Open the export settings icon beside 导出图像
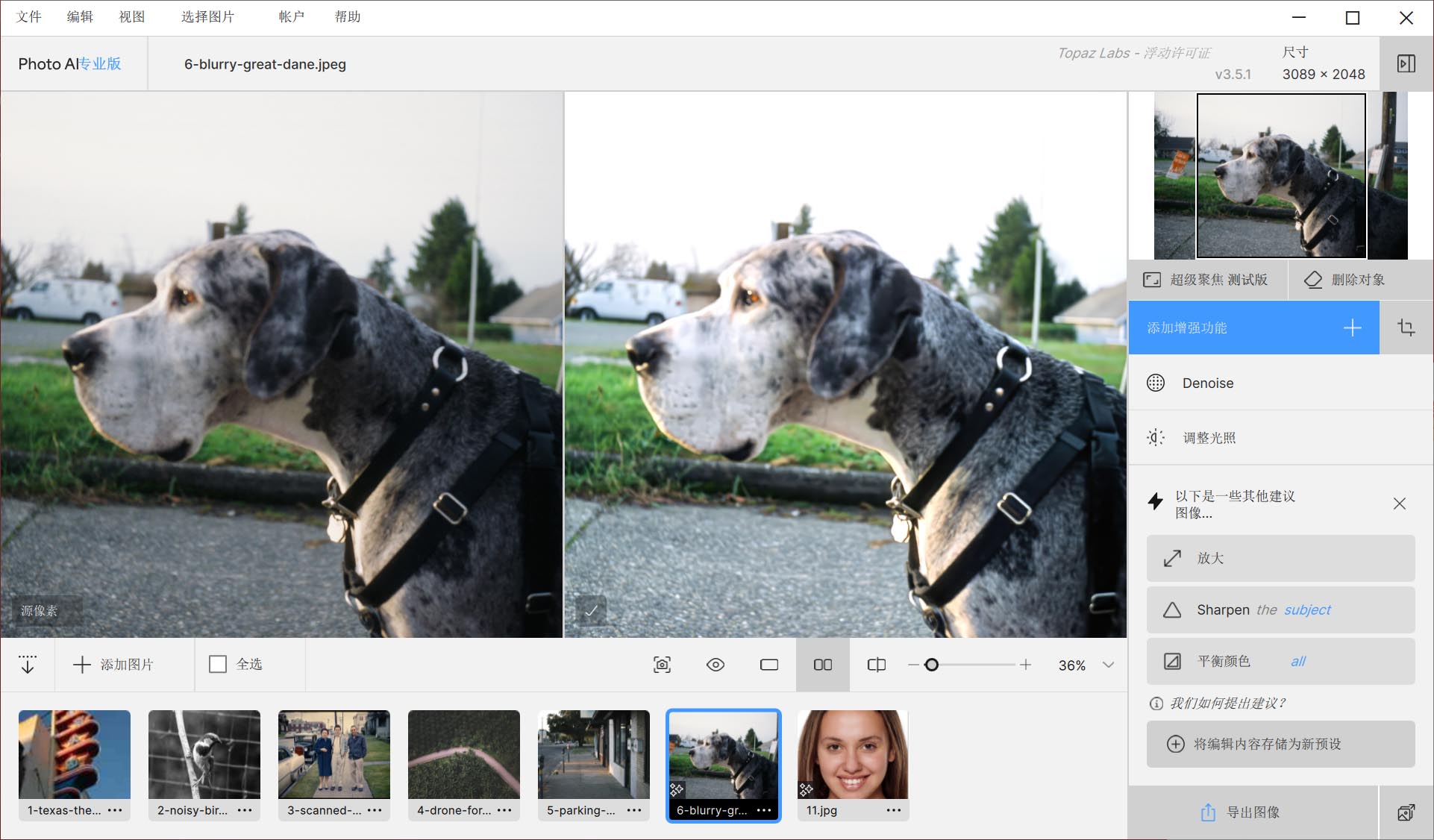This screenshot has height=840, width=1434. coord(1406,812)
